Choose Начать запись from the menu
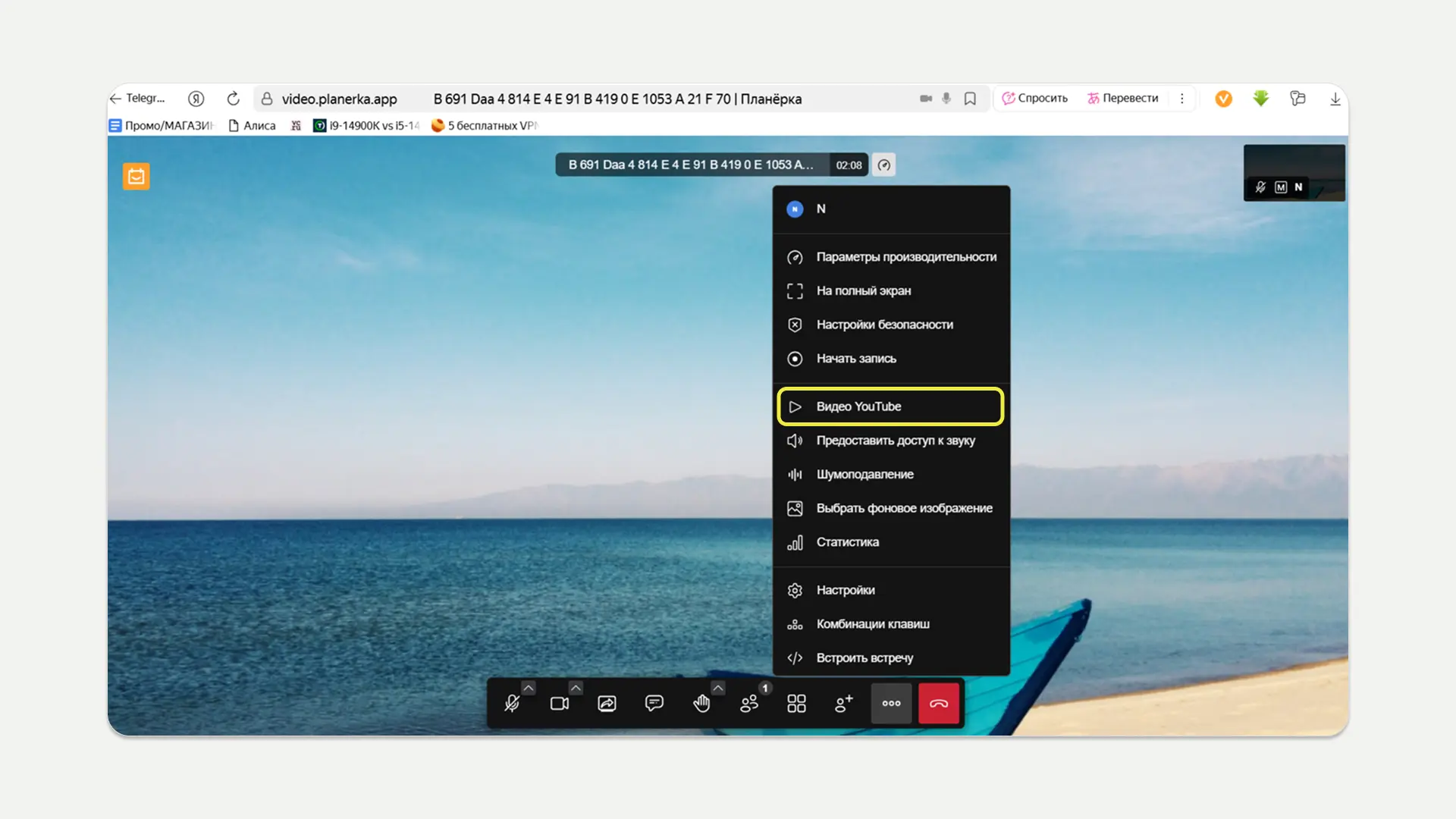 click(x=856, y=359)
